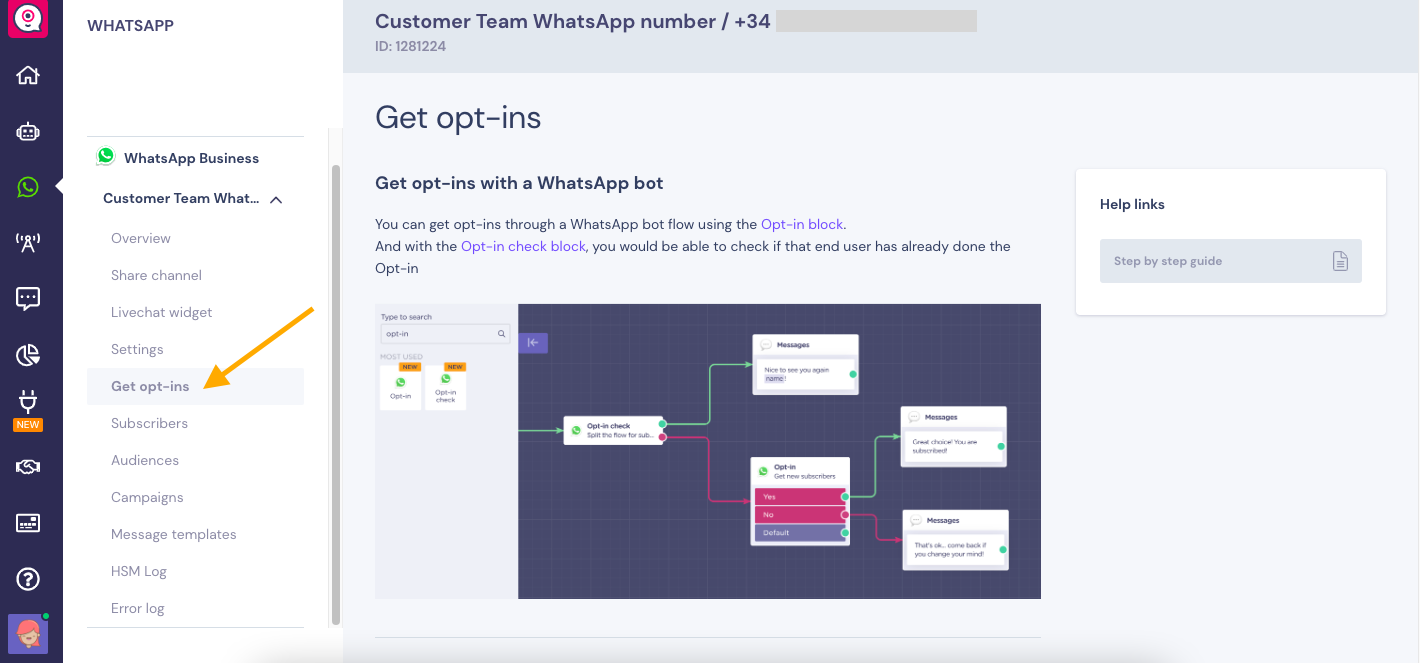Click the Customer Team What... tree item
The width and height of the screenshot is (1420, 663).
pyautogui.click(x=181, y=198)
